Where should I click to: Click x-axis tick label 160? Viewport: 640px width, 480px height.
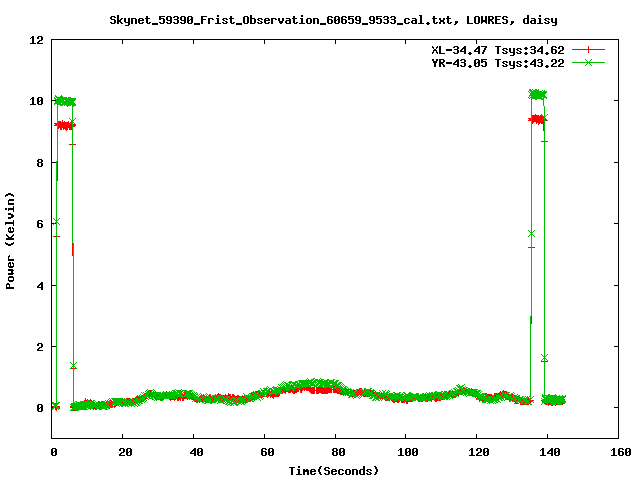coord(620,452)
